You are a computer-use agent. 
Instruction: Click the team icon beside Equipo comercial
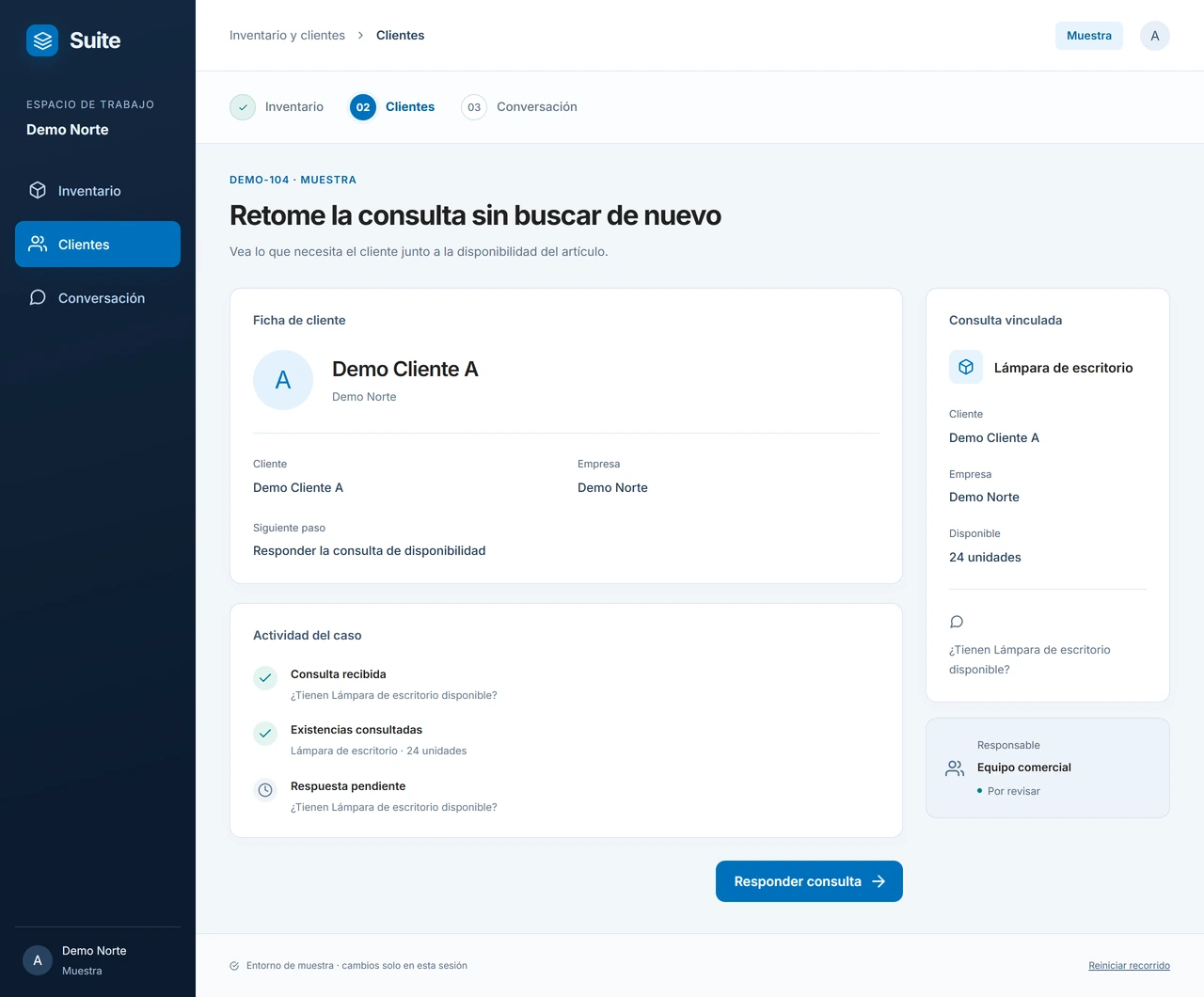pos(955,768)
